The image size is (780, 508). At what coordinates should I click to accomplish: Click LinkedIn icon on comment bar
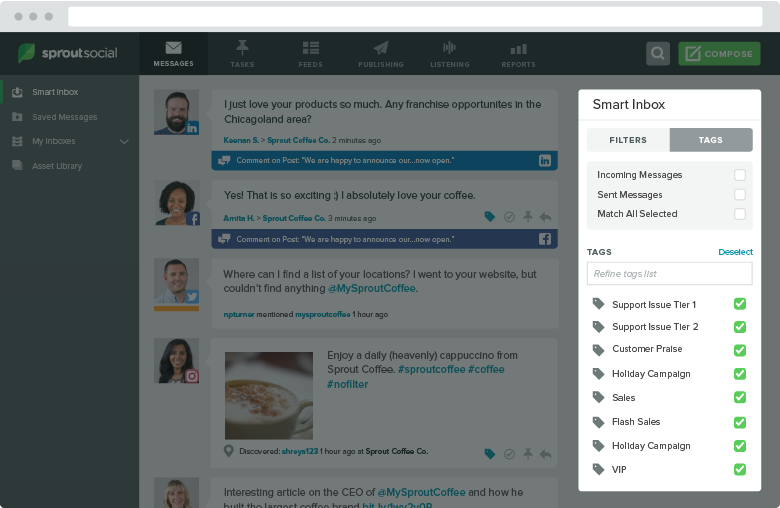545,160
